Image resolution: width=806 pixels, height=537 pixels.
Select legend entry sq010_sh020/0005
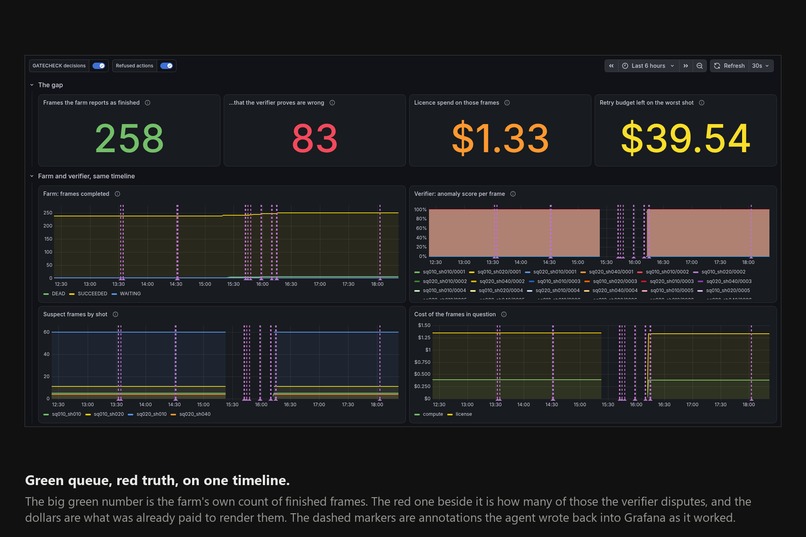pyautogui.click(x=727, y=290)
